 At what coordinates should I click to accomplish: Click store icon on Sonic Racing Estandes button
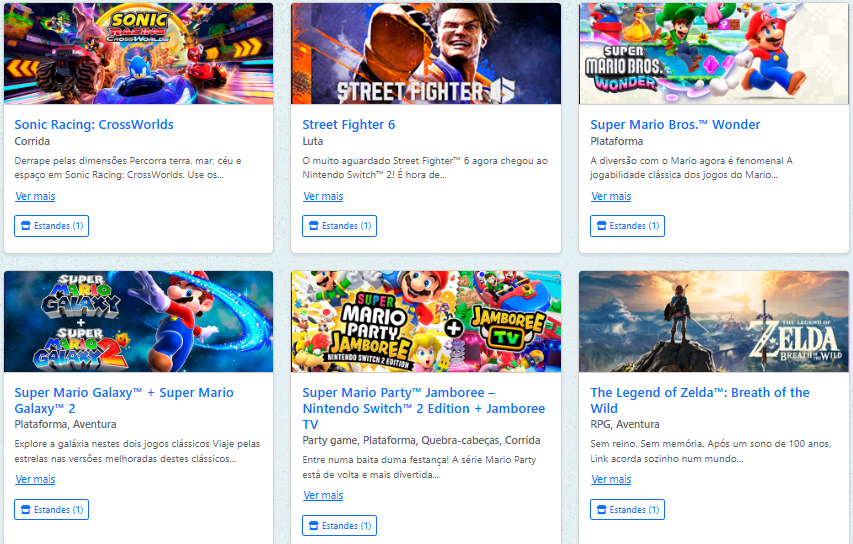(x=26, y=226)
